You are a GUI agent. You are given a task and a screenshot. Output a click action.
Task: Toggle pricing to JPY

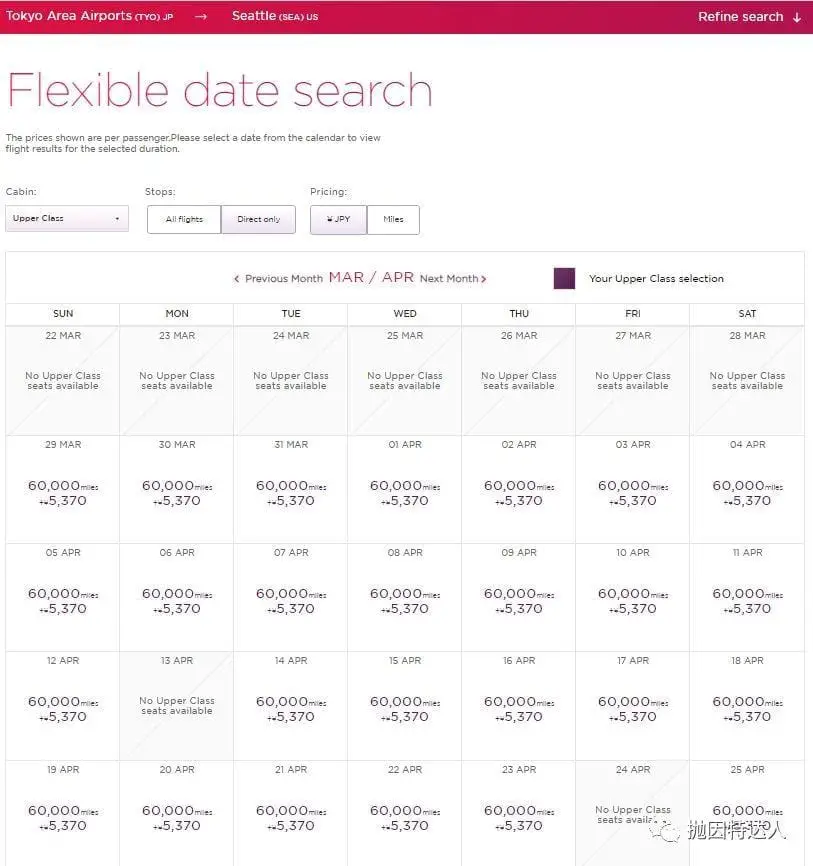(339, 219)
